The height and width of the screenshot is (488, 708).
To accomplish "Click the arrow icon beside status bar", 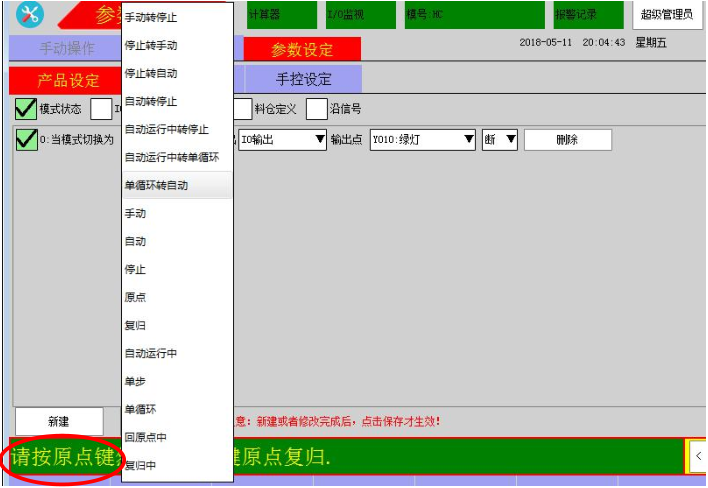I will (697, 456).
